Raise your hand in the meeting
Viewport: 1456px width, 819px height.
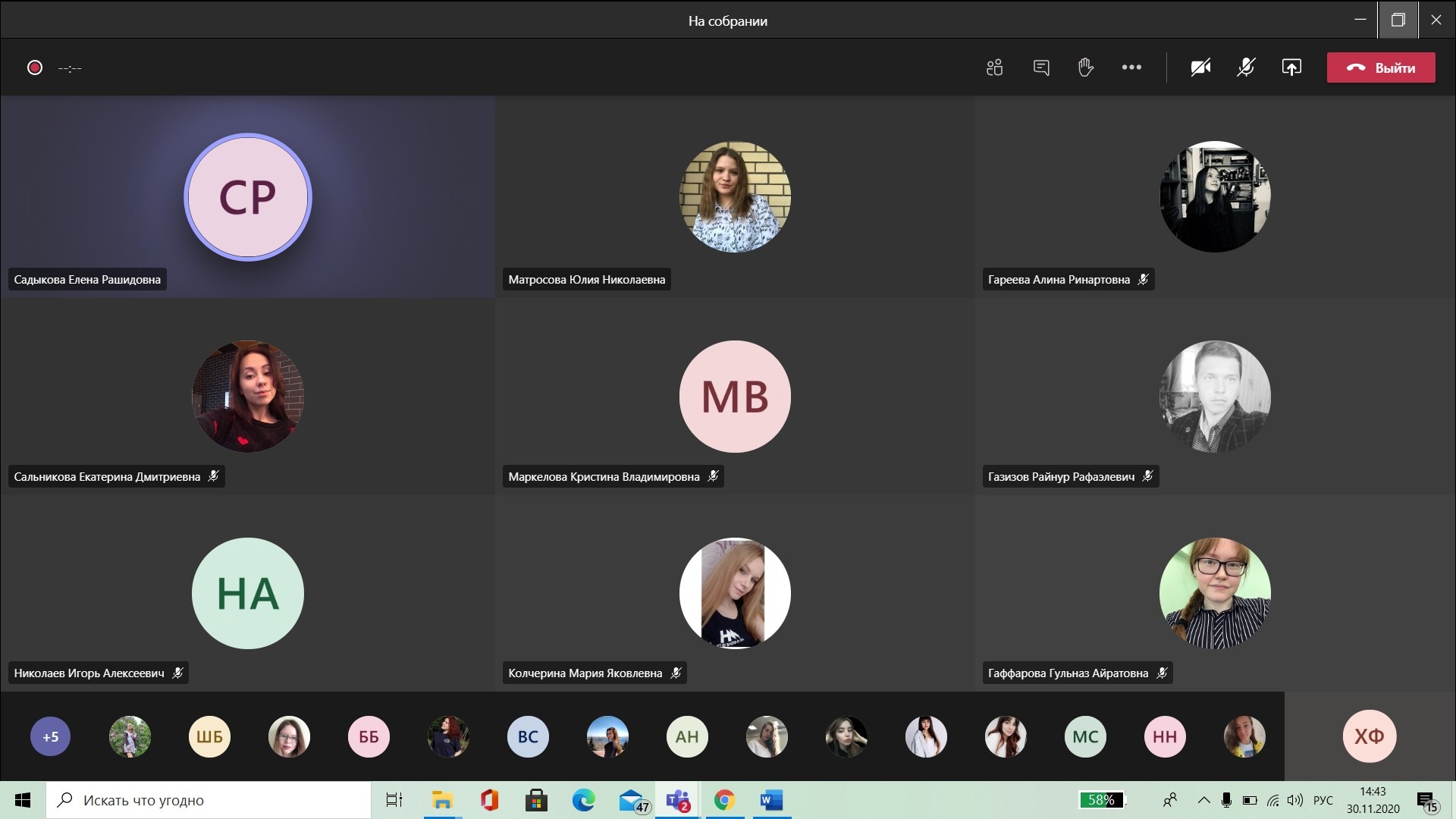pos(1086,67)
